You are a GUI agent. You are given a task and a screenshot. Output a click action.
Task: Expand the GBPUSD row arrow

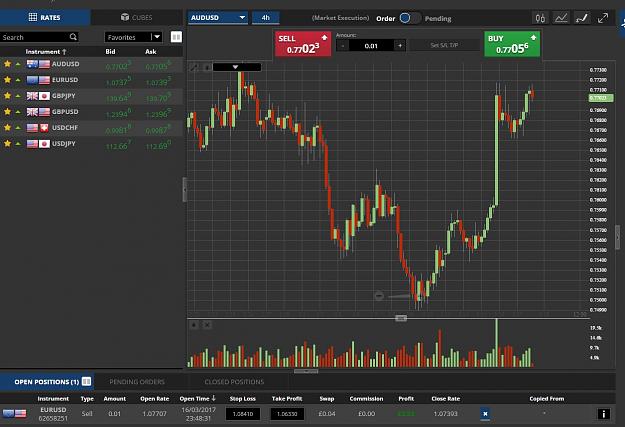coord(18,112)
